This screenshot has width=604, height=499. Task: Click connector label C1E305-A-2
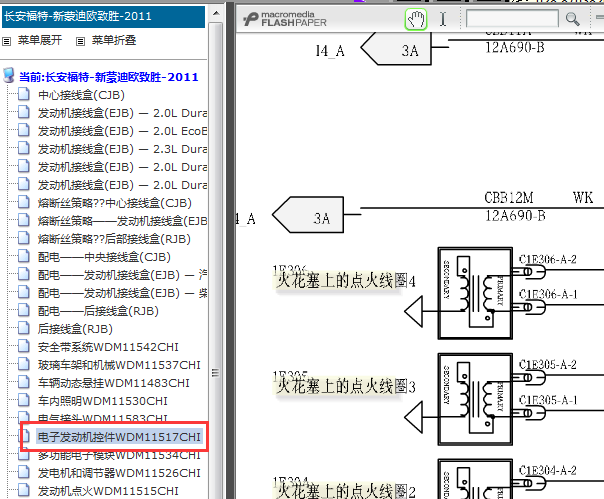(x=548, y=365)
